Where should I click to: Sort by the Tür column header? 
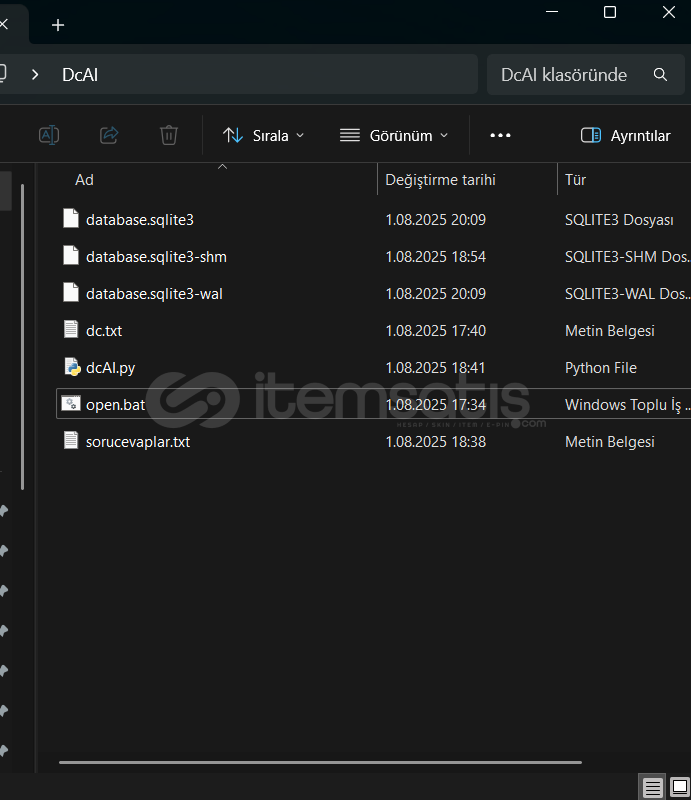(x=575, y=180)
